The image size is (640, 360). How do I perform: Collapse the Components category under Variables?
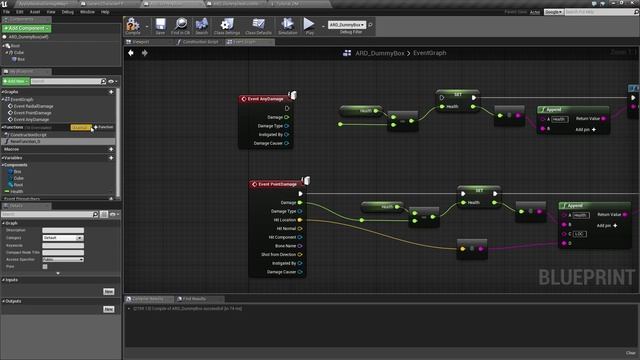point(3,165)
